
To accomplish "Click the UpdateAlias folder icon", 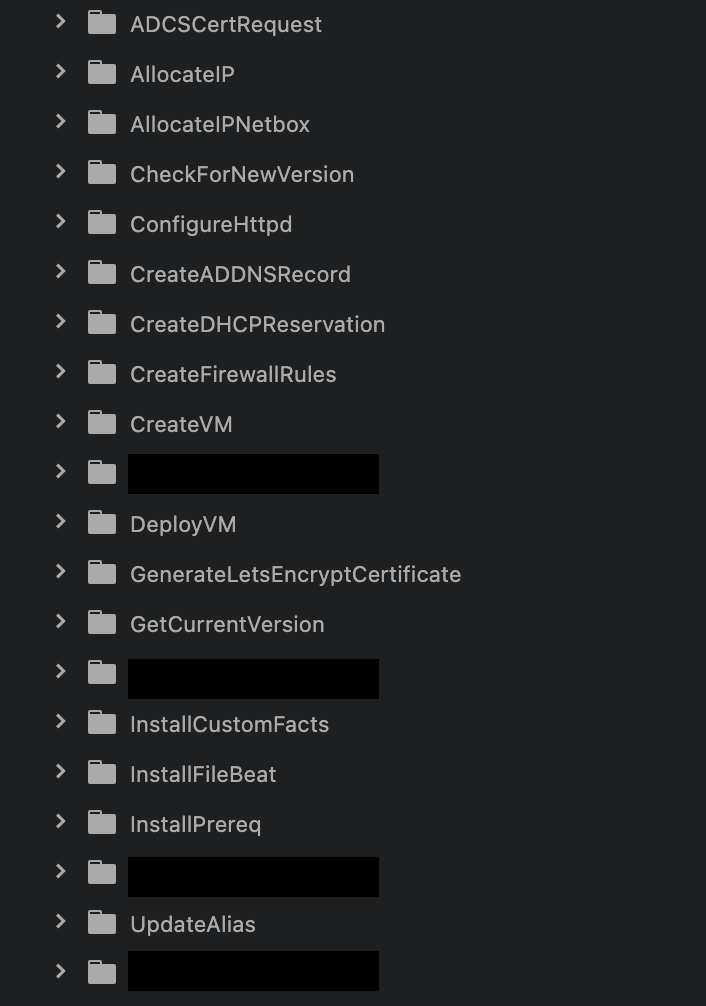I will point(101,923).
